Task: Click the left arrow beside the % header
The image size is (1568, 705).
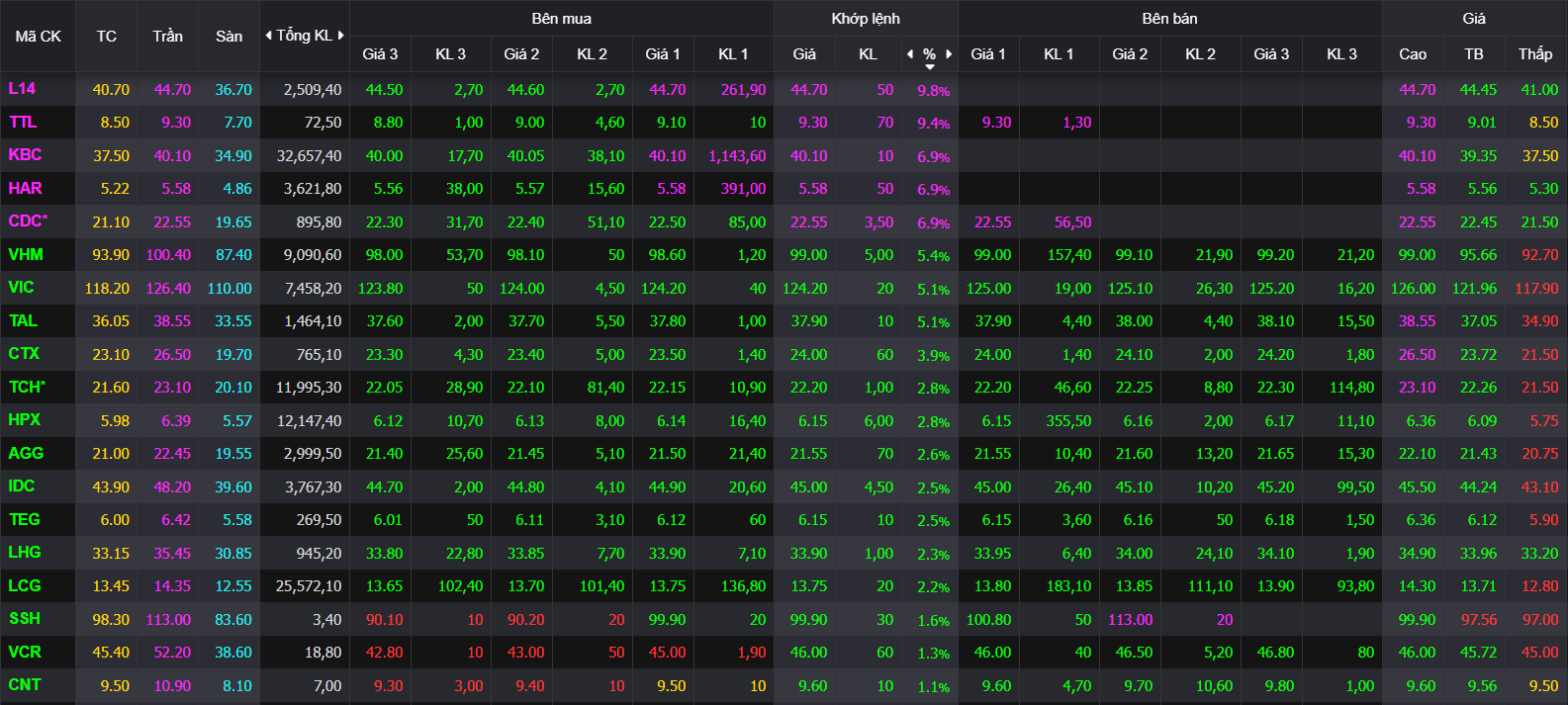Action: 910,54
